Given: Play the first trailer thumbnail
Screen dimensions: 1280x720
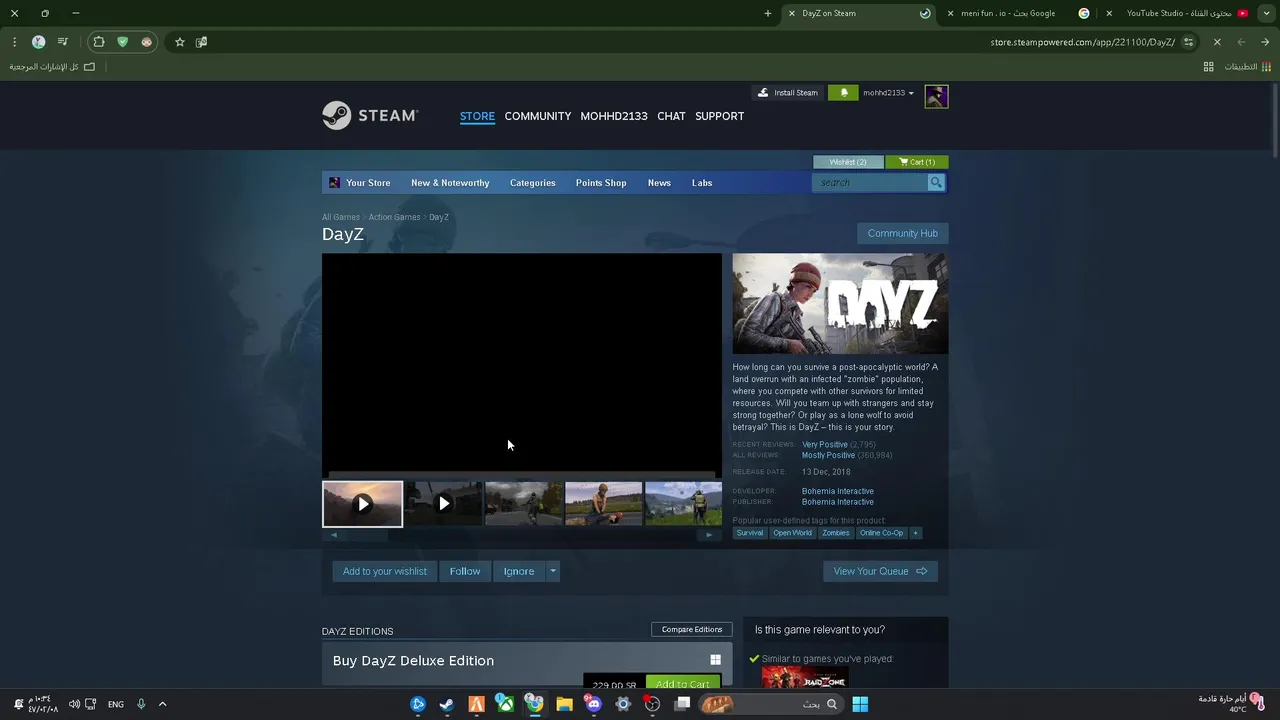Looking at the screenshot, I should coord(363,504).
